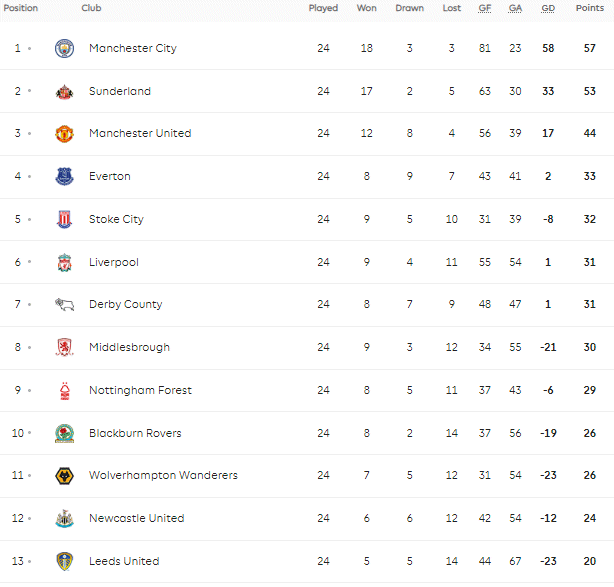Click the Sunderland club crest
This screenshot has width=614, height=587.
tap(65, 92)
